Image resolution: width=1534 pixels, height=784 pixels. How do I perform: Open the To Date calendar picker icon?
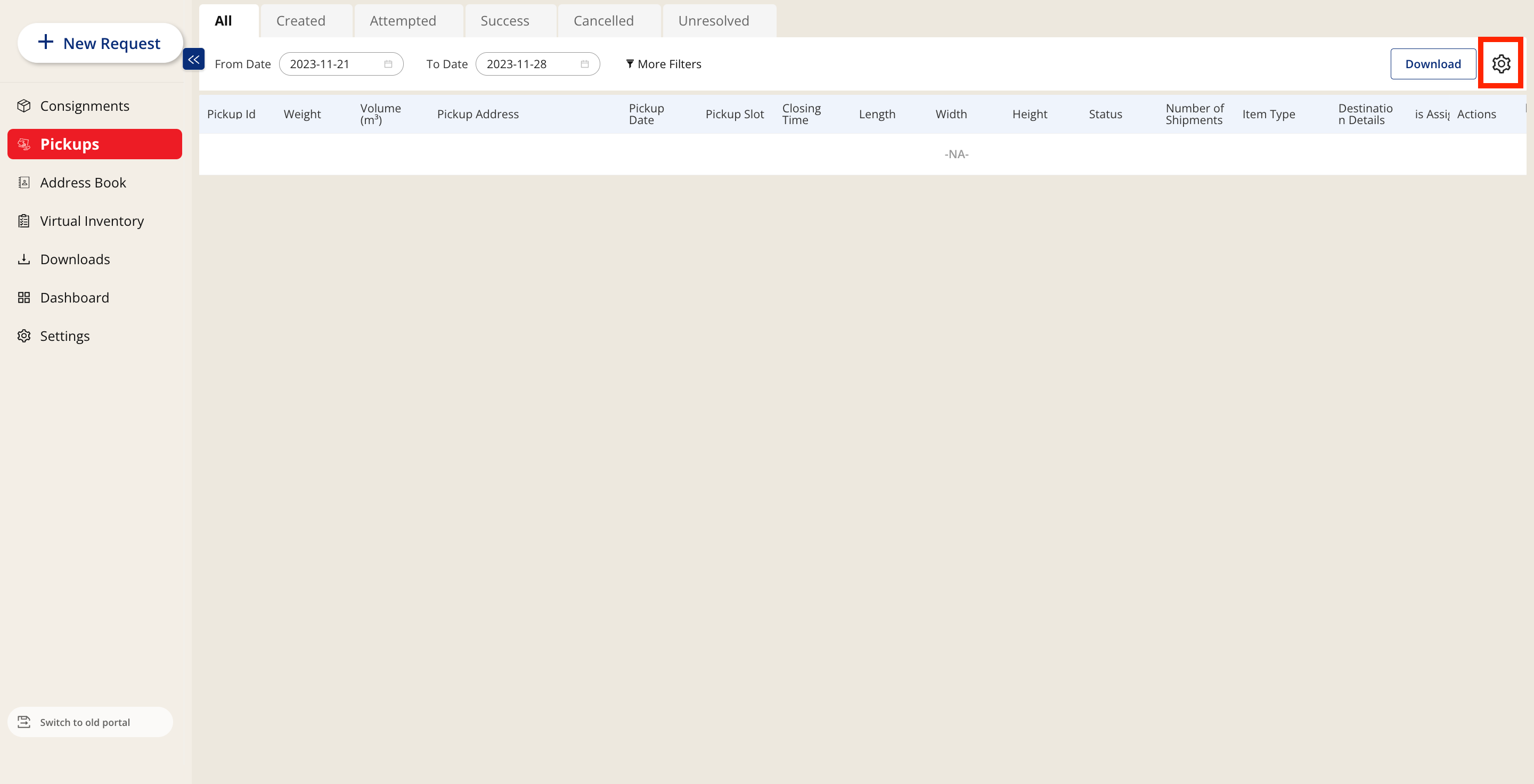tap(585, 64)
